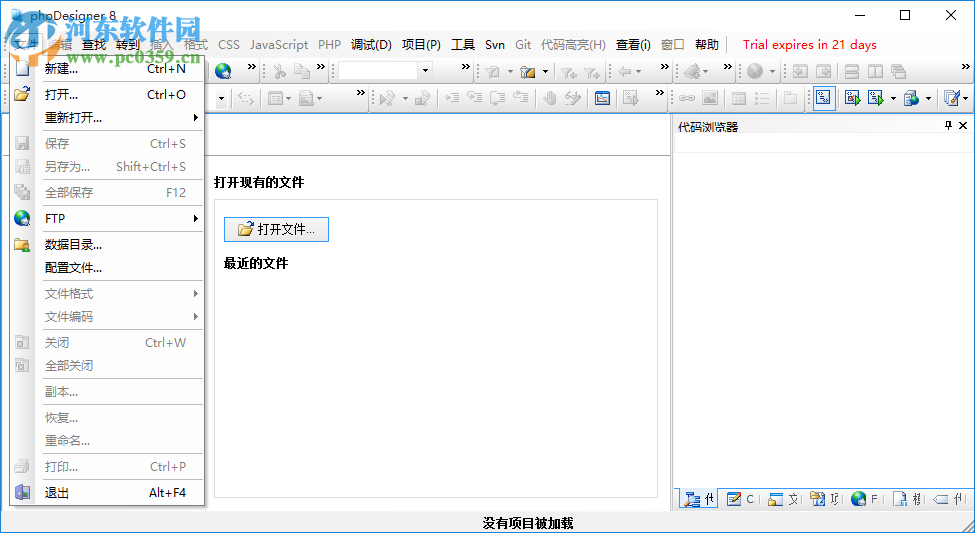Open the toolbar combo box dropdown arrow
The height and width of the screenshot is (533, 975).
click(x=425, y=70)
